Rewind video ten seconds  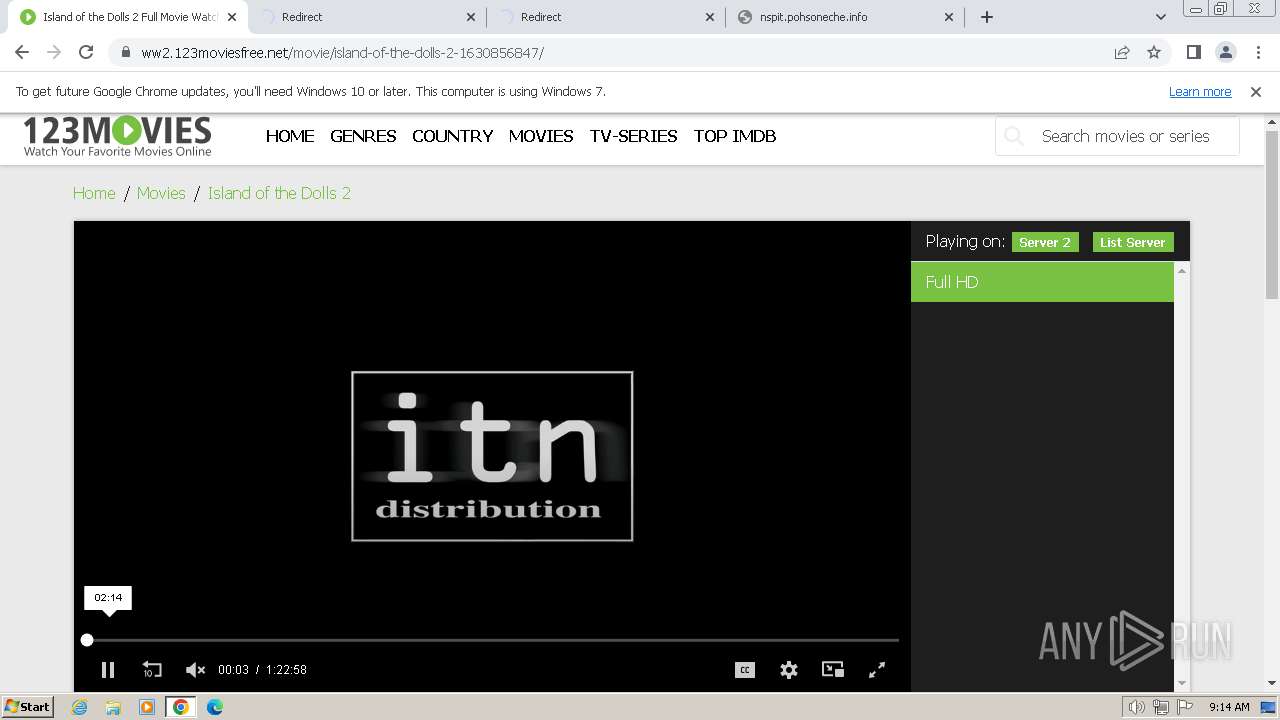click(151, 670)
